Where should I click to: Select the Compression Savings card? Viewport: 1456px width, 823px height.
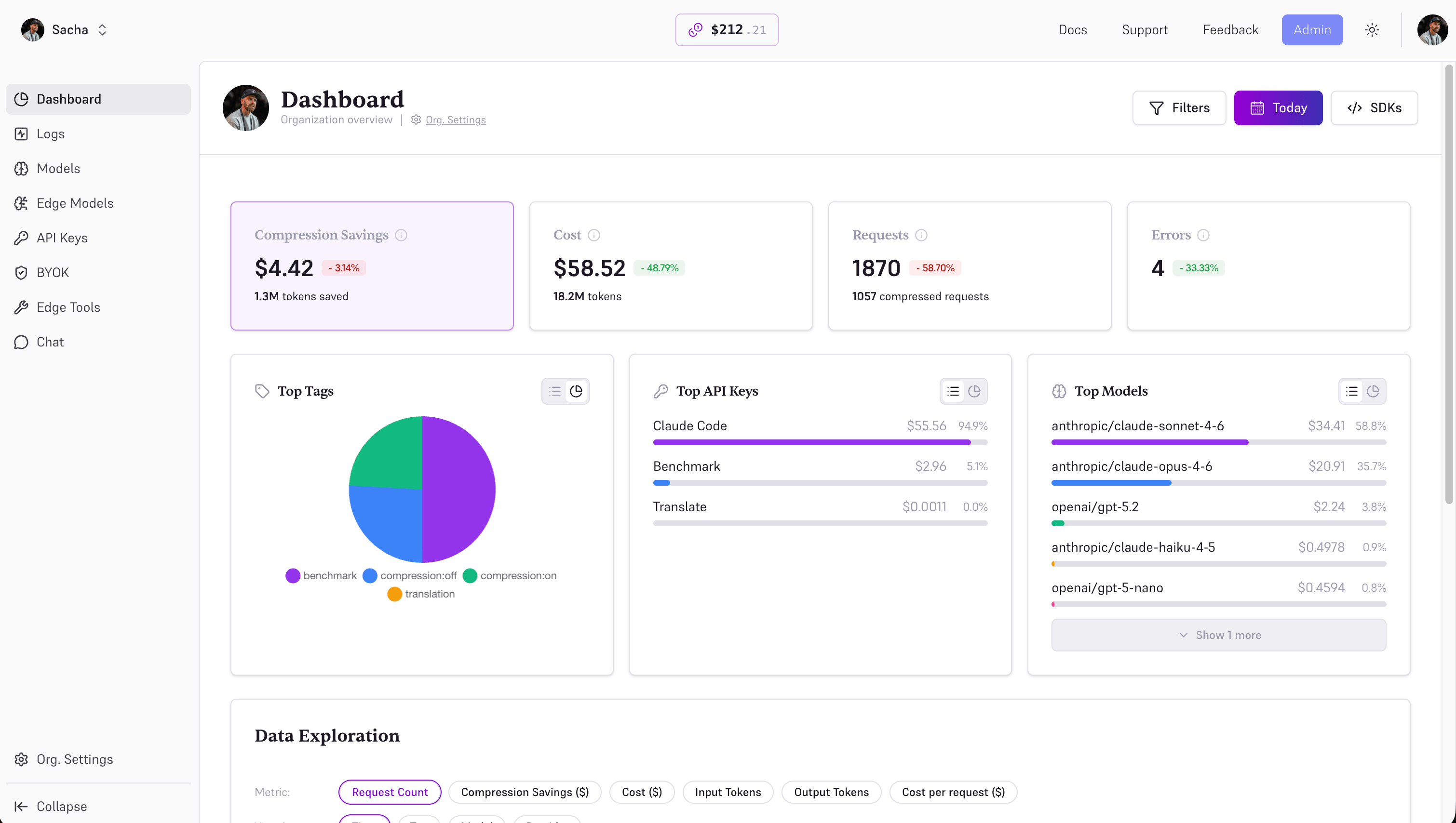click(372, 265)
